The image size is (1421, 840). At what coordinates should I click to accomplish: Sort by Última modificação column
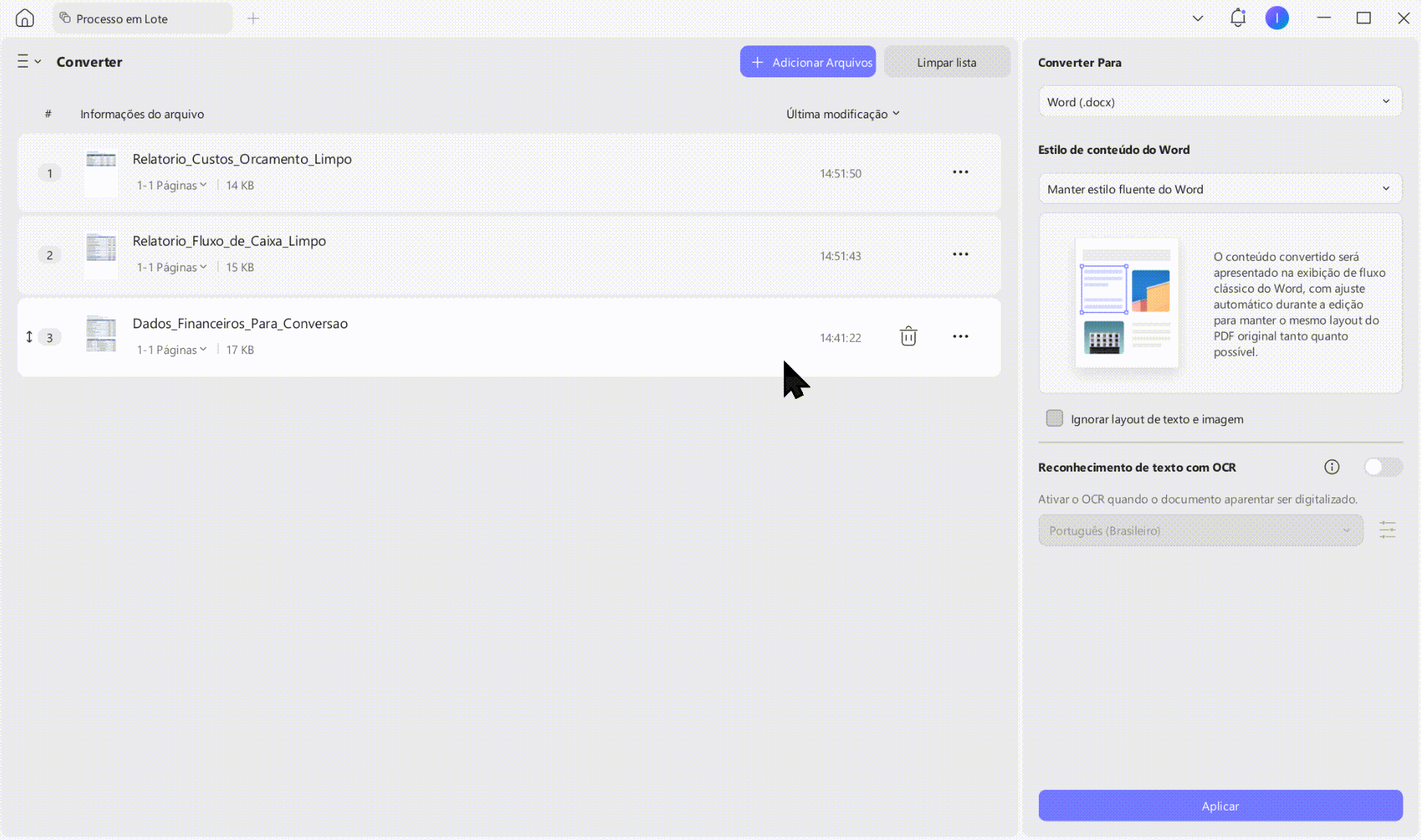pos(842,114)
